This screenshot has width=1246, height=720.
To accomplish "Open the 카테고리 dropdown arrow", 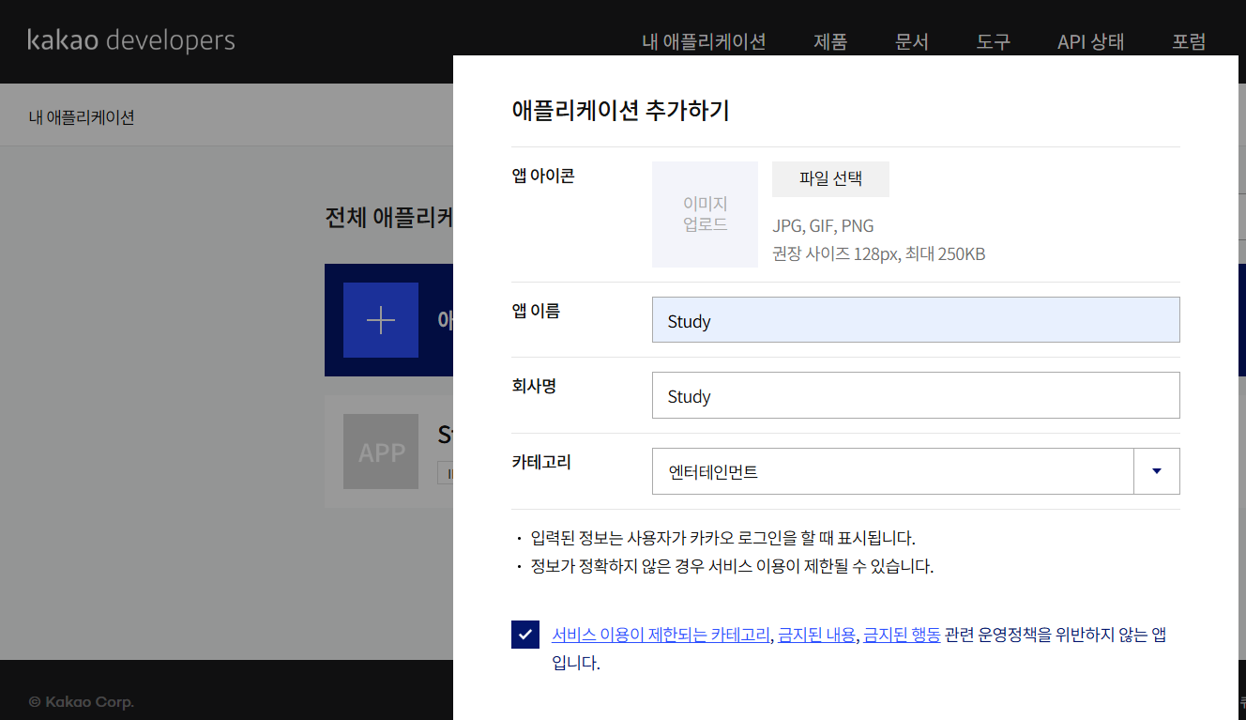I will pos(1157,471).
